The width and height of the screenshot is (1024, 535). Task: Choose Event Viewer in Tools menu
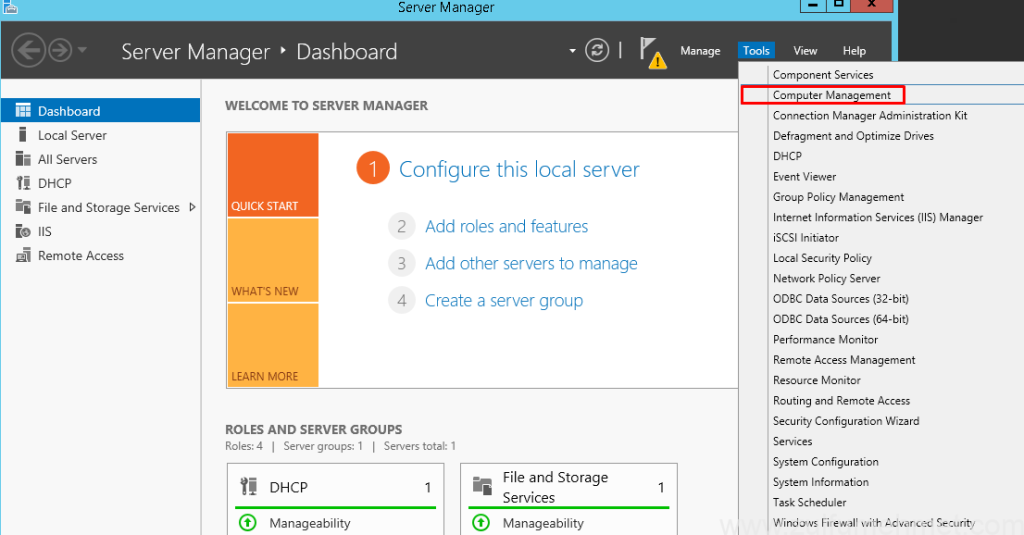(804, 176)
